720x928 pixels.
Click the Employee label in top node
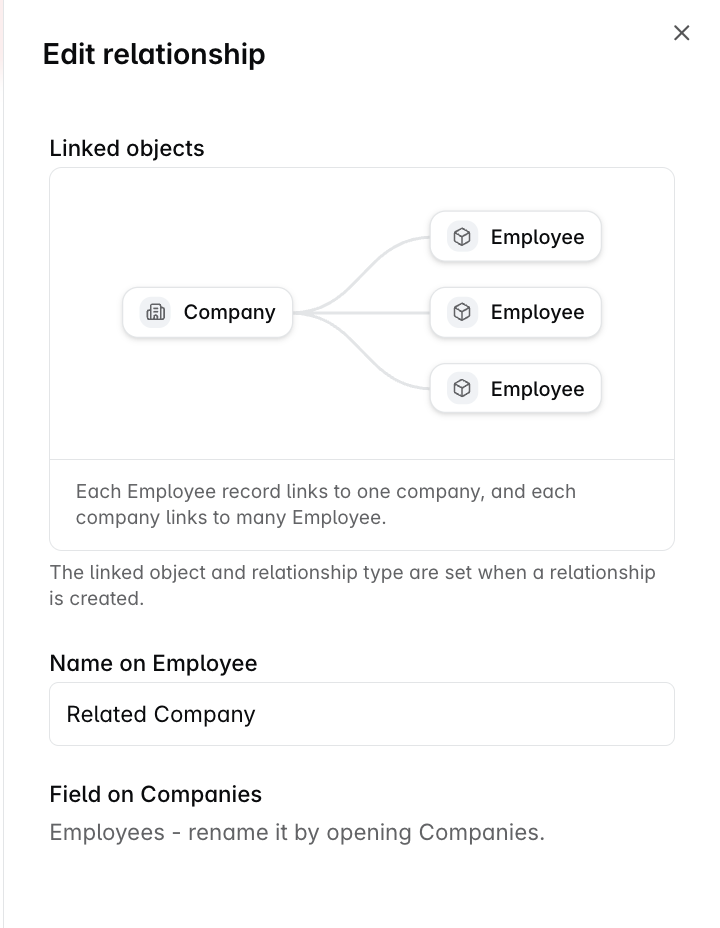[x=537, y=237]
